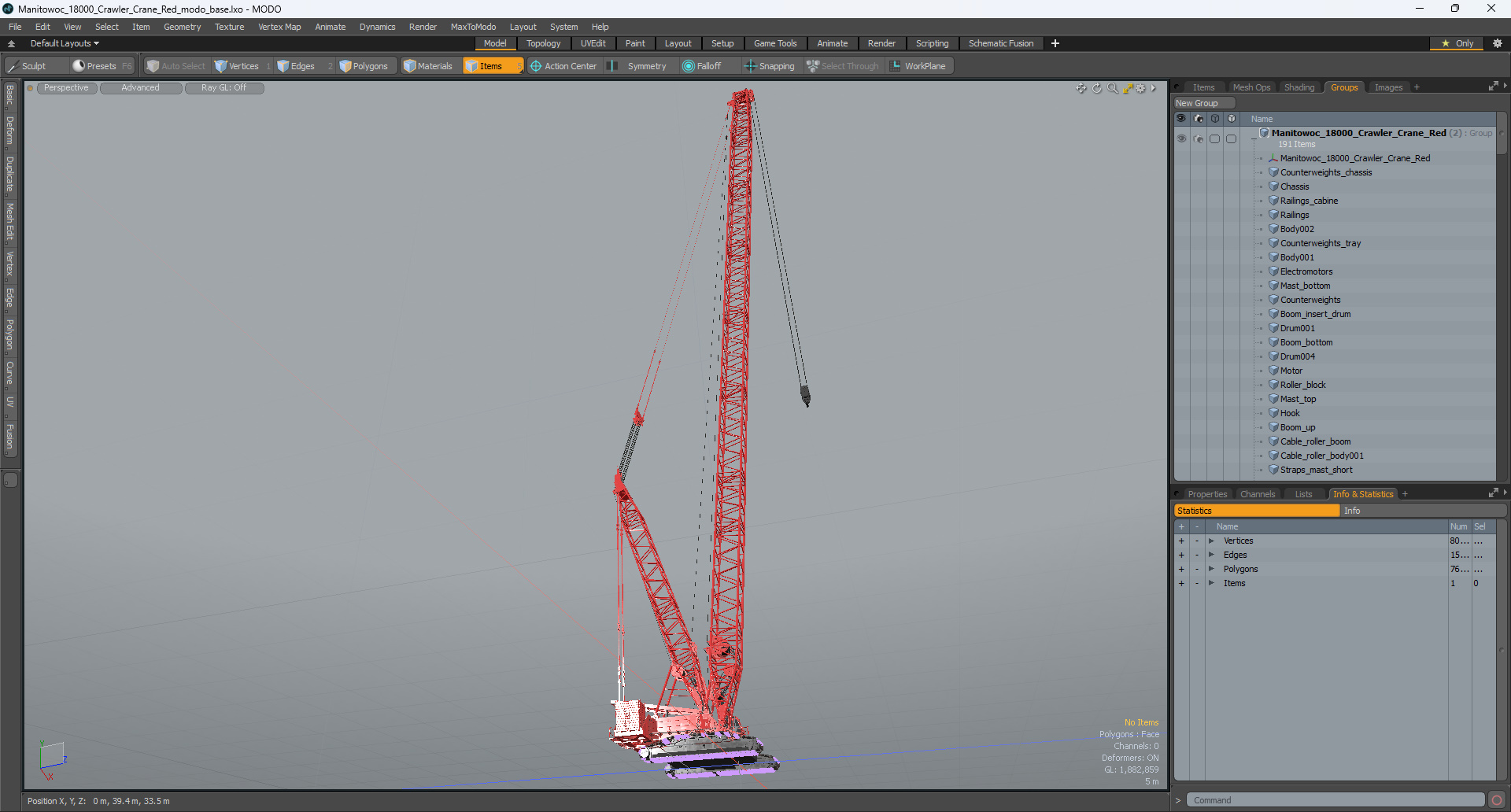This screenshot has width=1511, height=812.
Task: Select the Chassis mesh item
Action: click(1295, 186)
